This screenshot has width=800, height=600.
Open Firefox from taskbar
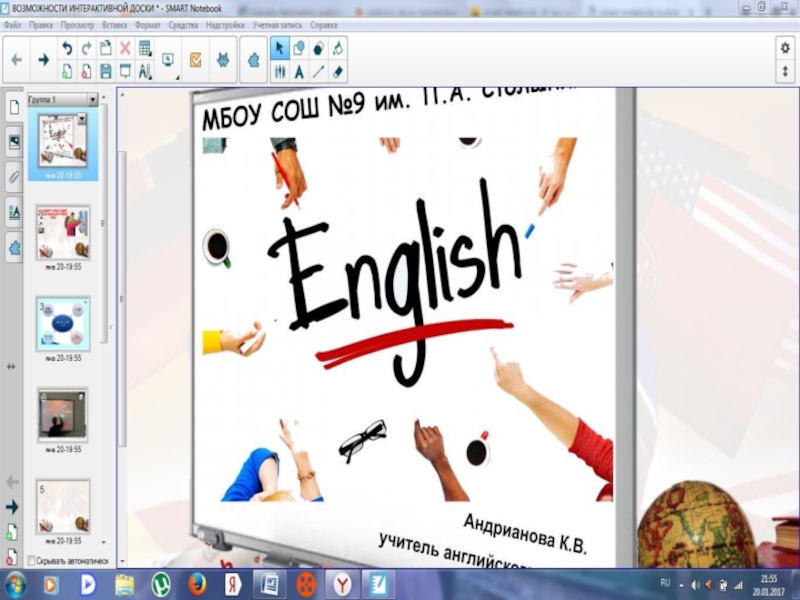point(197,585)
